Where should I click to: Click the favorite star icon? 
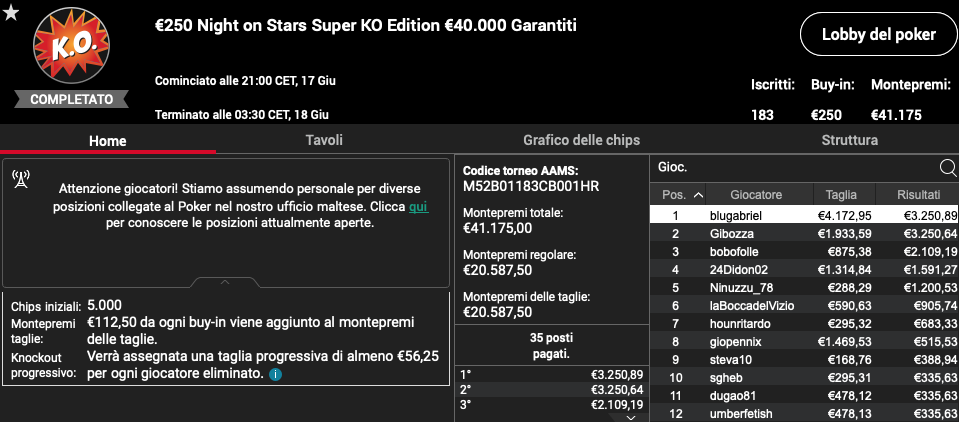click(10, 13)
